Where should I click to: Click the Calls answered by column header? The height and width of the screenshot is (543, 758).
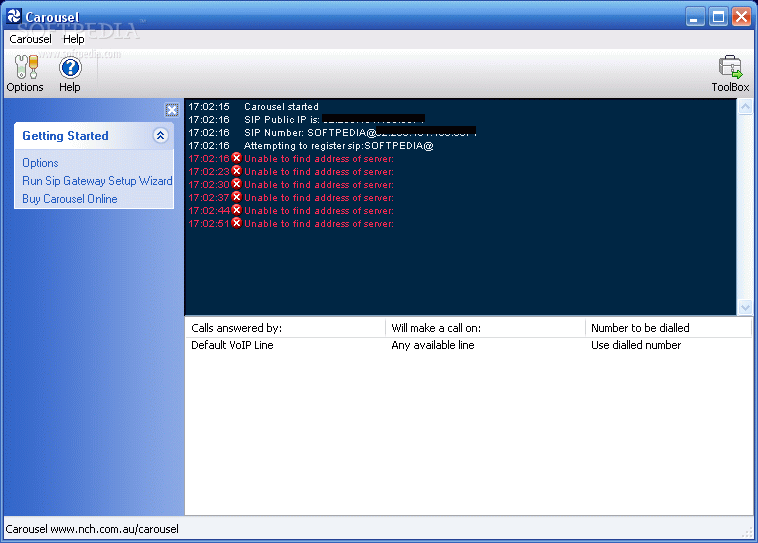coord(285,328)
